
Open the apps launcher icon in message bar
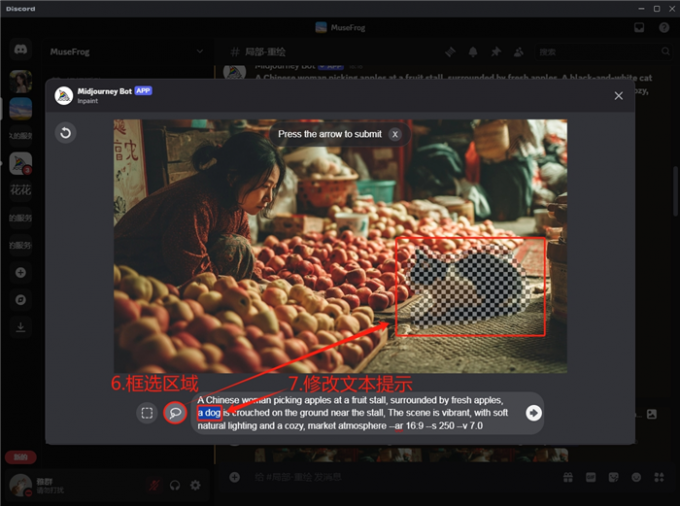pyautogui.click(x=659, y=477)
